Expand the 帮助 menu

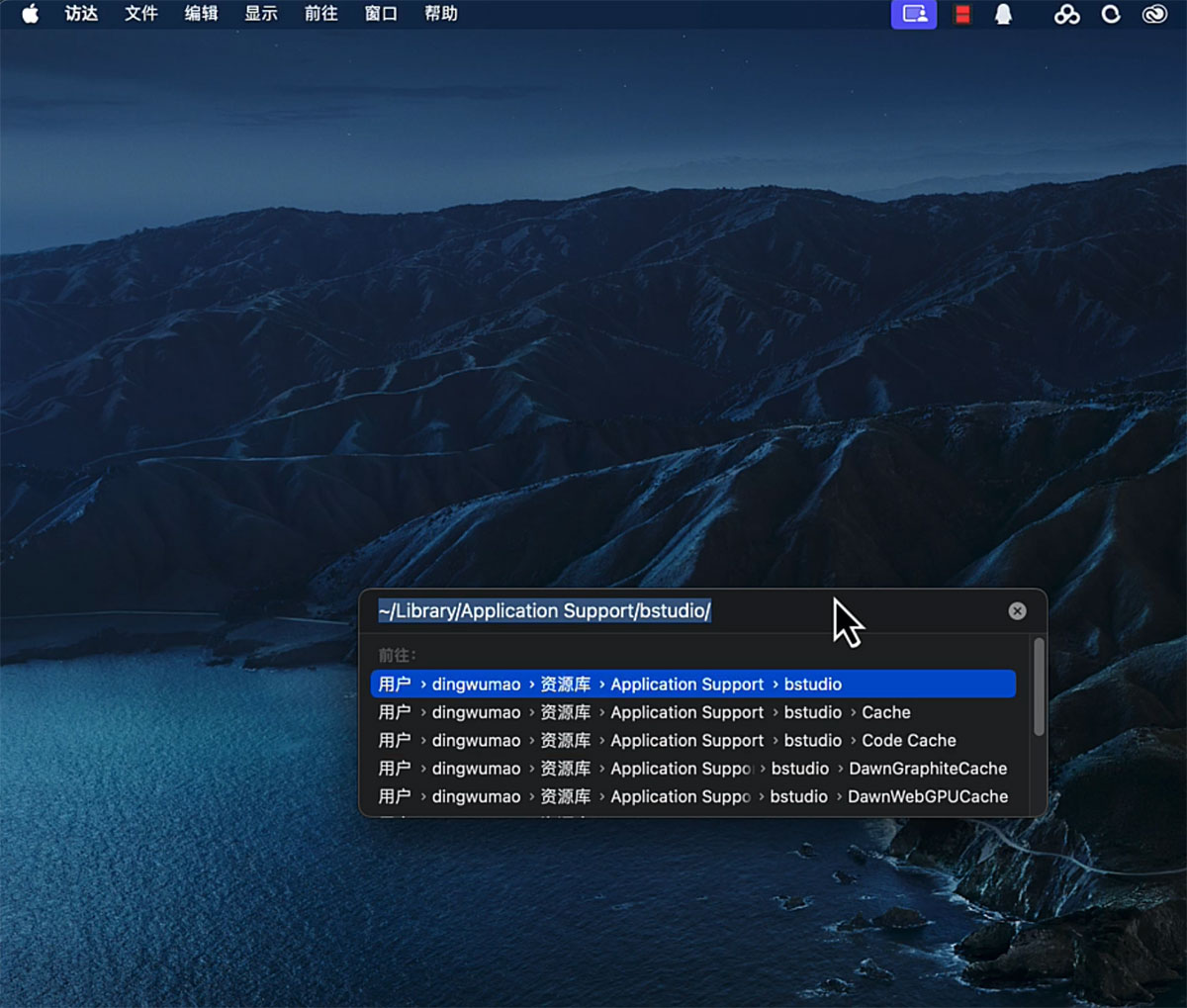click(x=440, y=14)
